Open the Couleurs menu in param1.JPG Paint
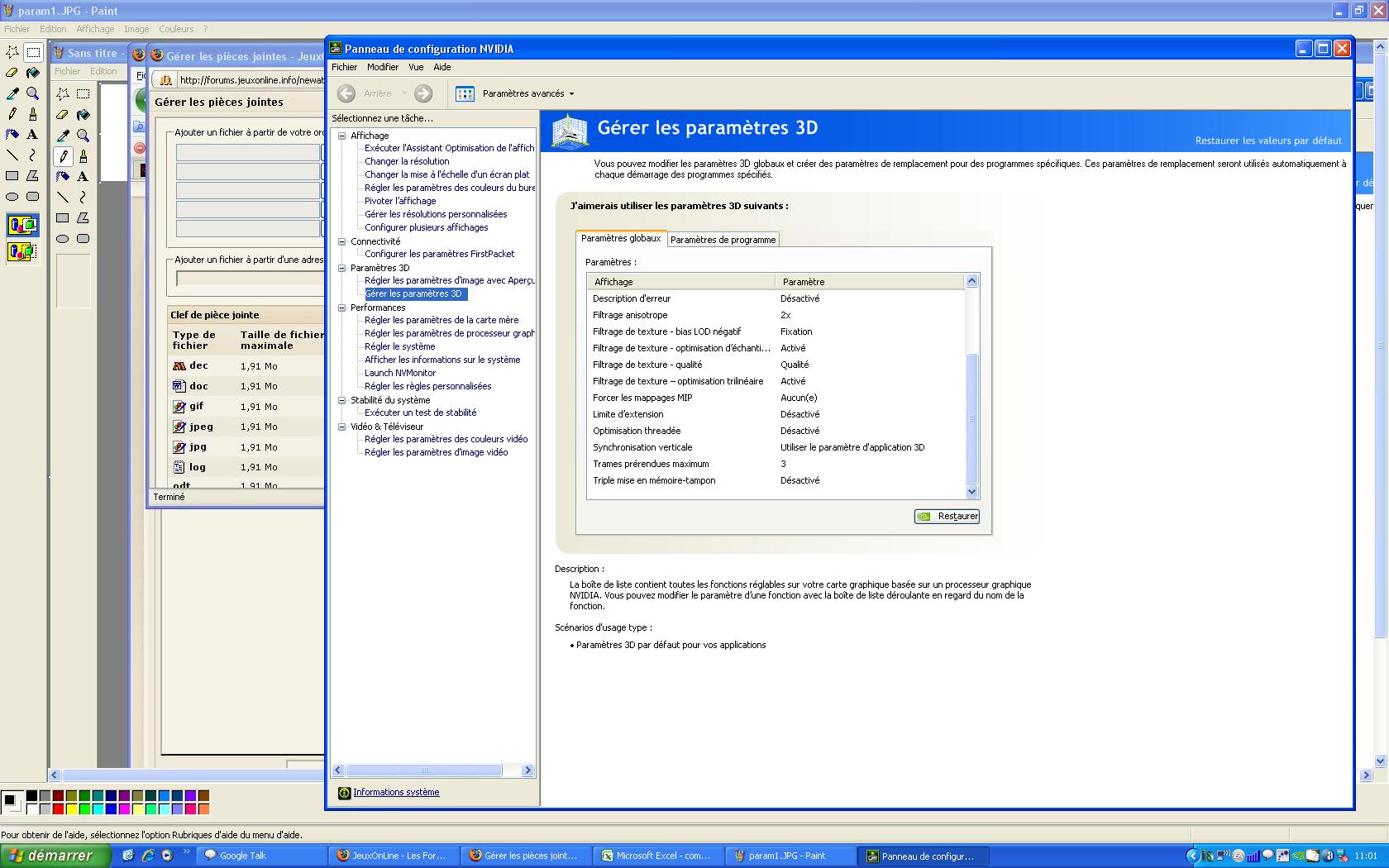 click(176, 29)
